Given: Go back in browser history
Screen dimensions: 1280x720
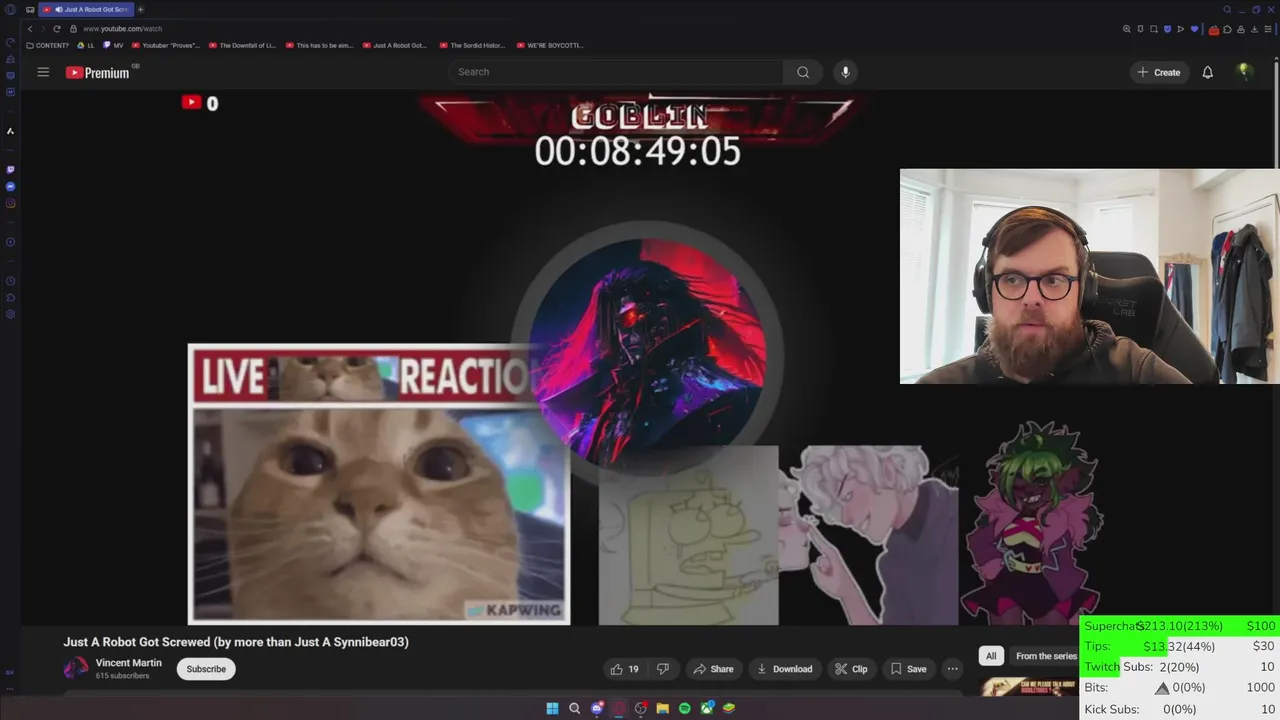Looking at the screenshot, I should (x=29, y=29).
